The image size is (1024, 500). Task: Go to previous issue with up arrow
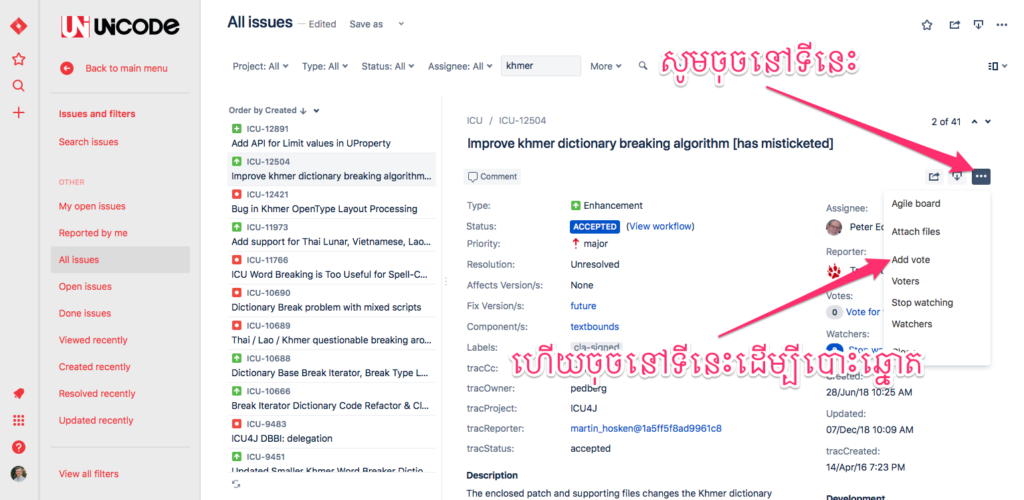(975, 121)
